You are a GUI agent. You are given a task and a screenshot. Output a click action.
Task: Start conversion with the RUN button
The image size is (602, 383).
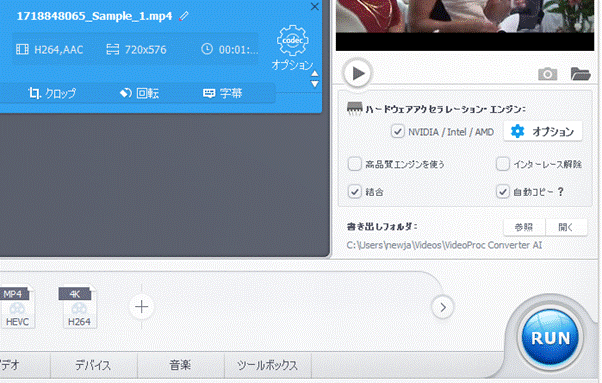point(550,338)
